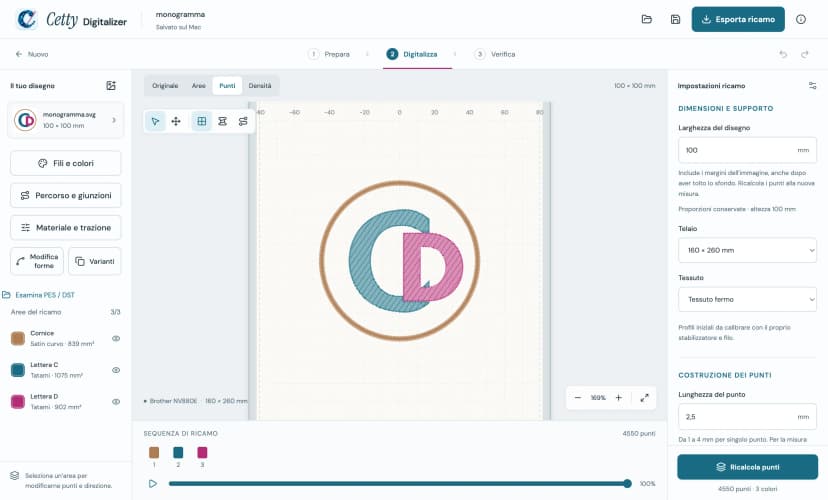The image size is (828, 500).
Task: Open Percorso e giunzioni
Action: point(65,195)
